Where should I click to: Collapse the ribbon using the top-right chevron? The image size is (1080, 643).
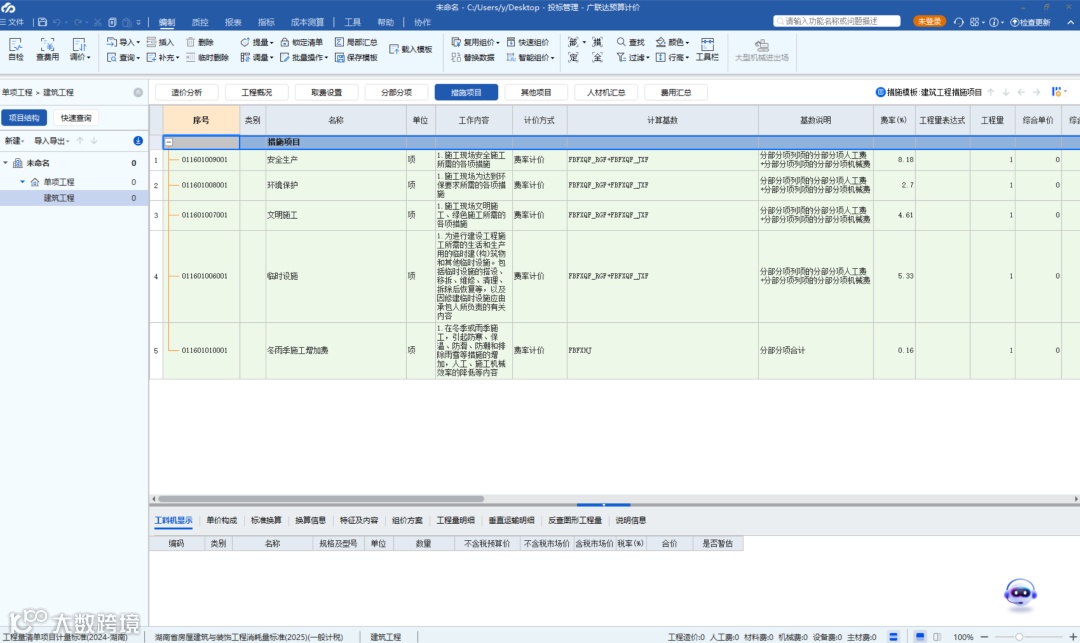tap(1070, 22)
